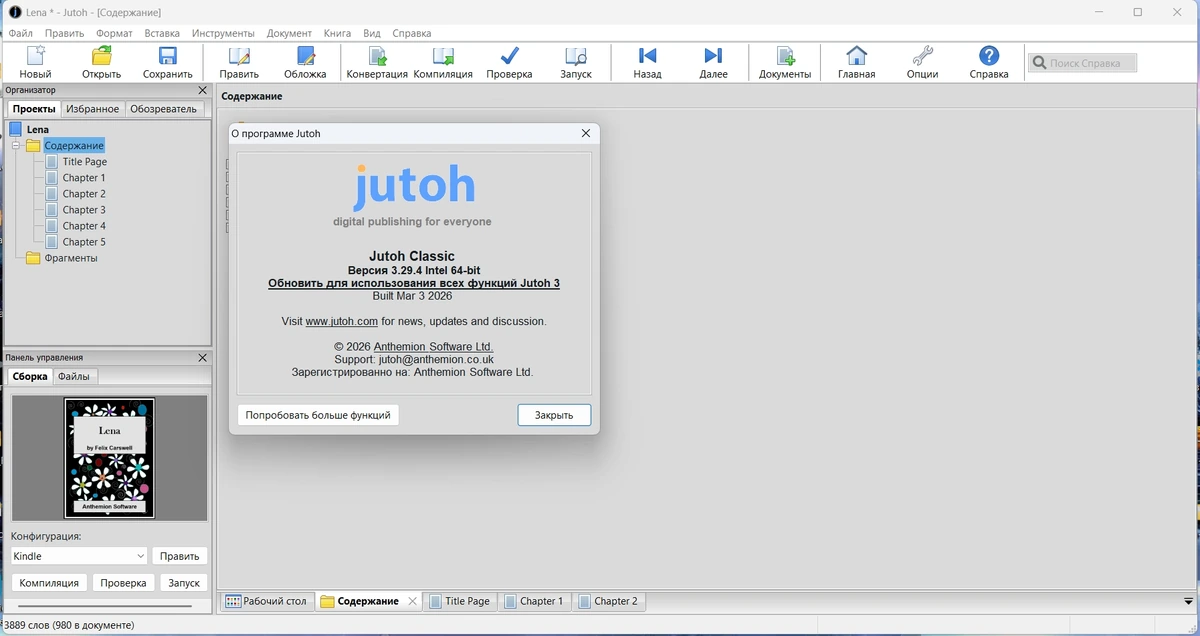Open the Инструменты menu
Screen dimensions: 1200x636
[223, 33]
